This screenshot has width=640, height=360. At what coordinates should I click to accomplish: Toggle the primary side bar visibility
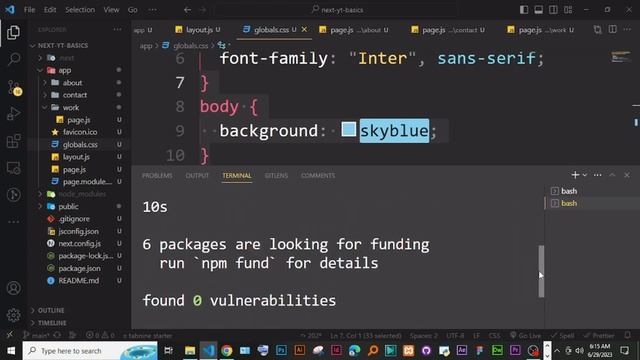coord(524,10)
